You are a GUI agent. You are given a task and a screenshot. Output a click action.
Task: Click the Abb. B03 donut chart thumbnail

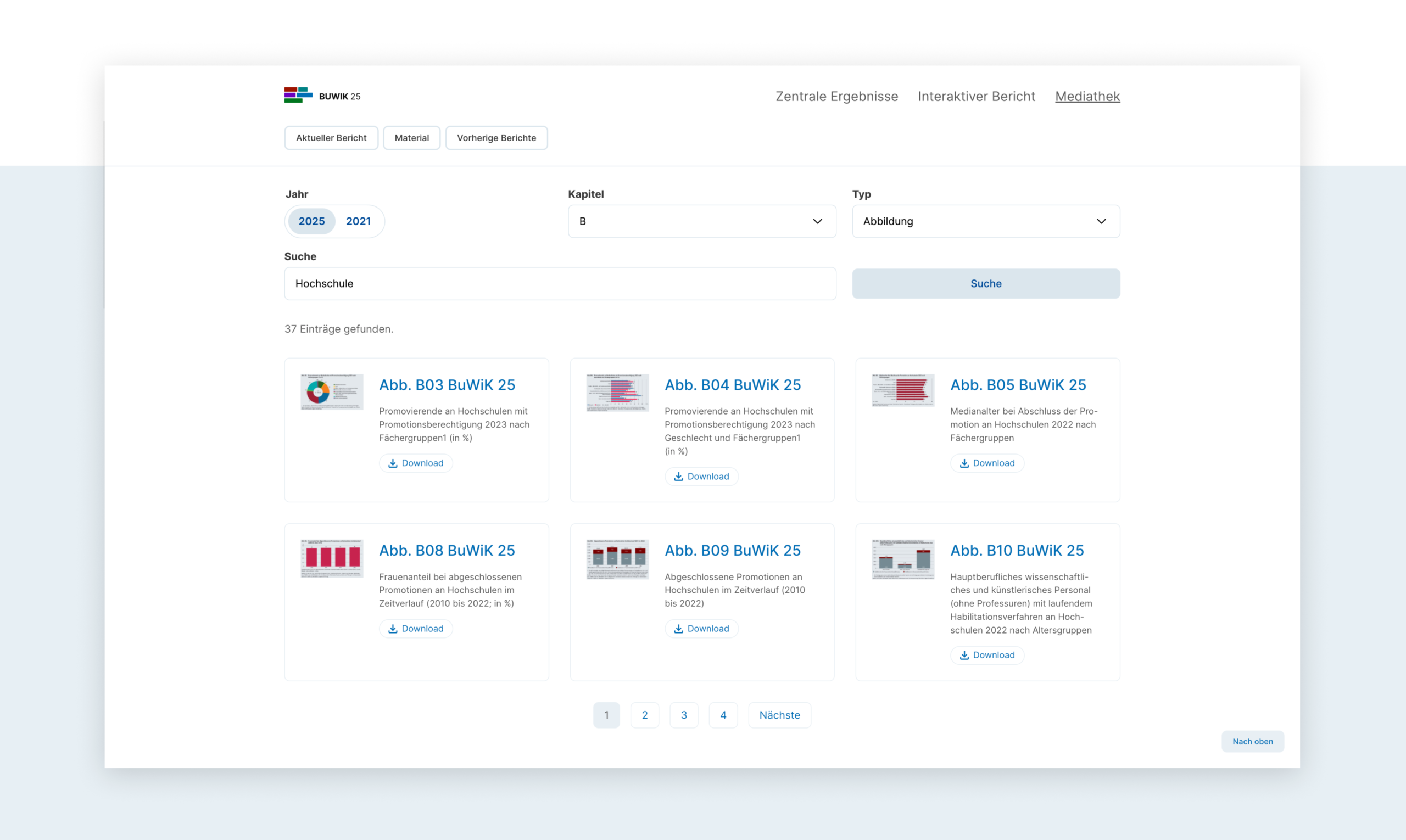tap(332, 391)
